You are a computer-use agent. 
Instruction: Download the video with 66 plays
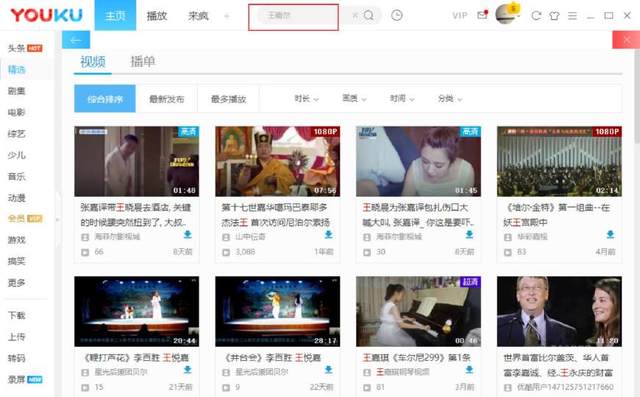[188, 235]
